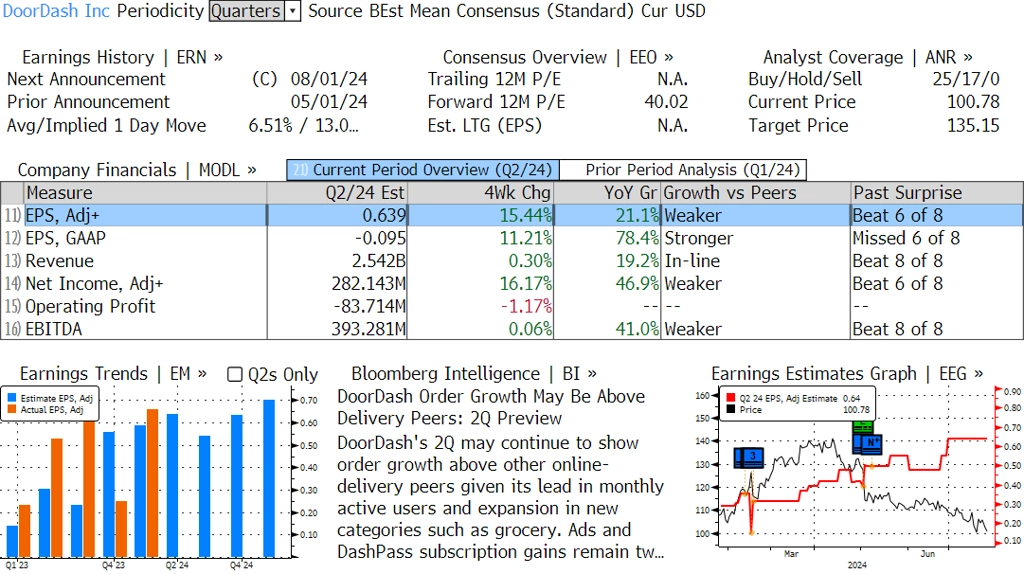Click the Target Price value 135.15
Screen dimensions: 1024x574
(973, 126)
